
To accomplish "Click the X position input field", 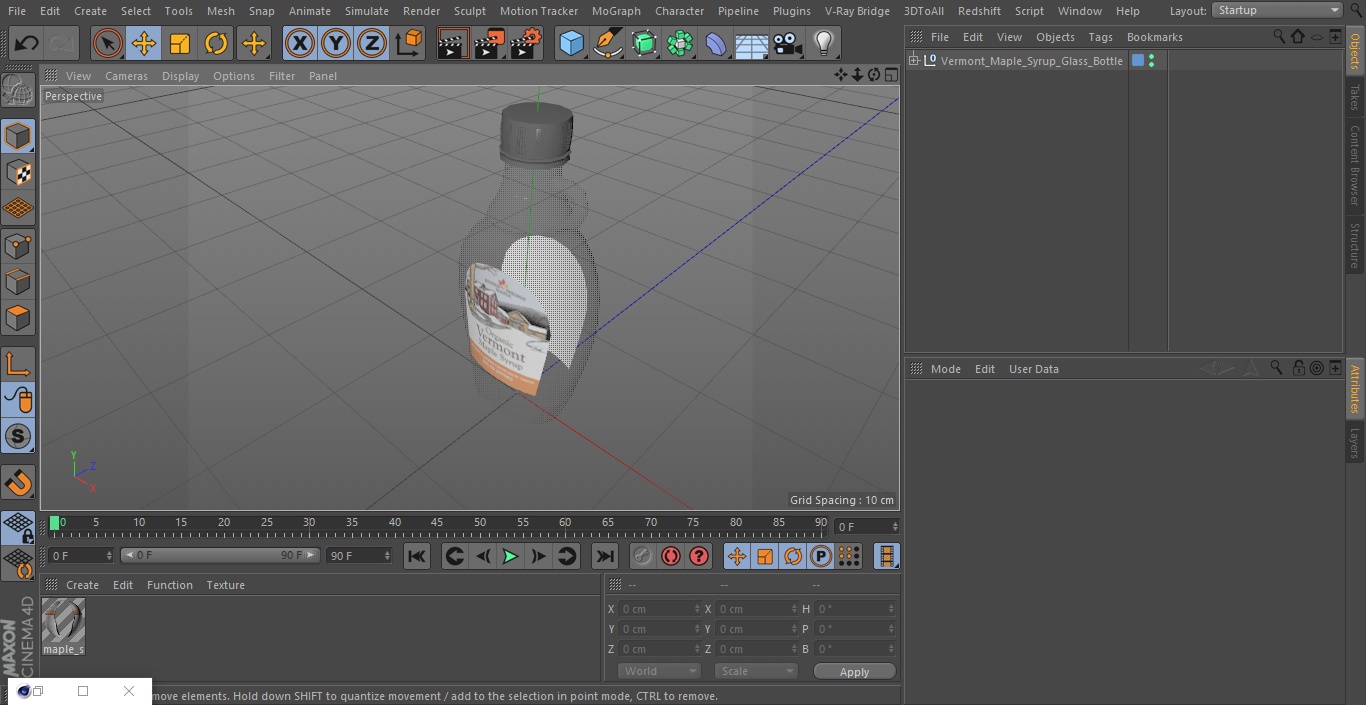I will [x=660, y=609].
